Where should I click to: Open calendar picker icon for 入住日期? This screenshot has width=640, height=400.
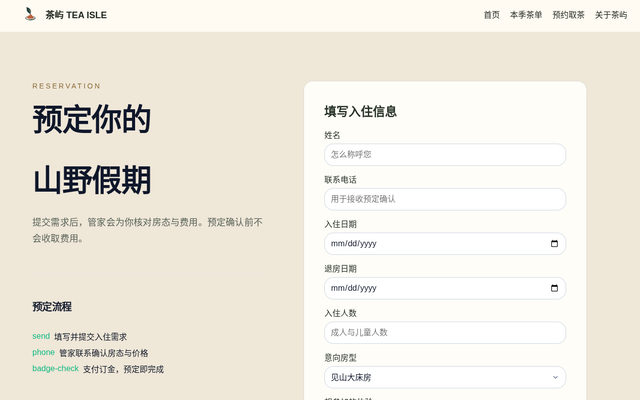click(554, 244)
